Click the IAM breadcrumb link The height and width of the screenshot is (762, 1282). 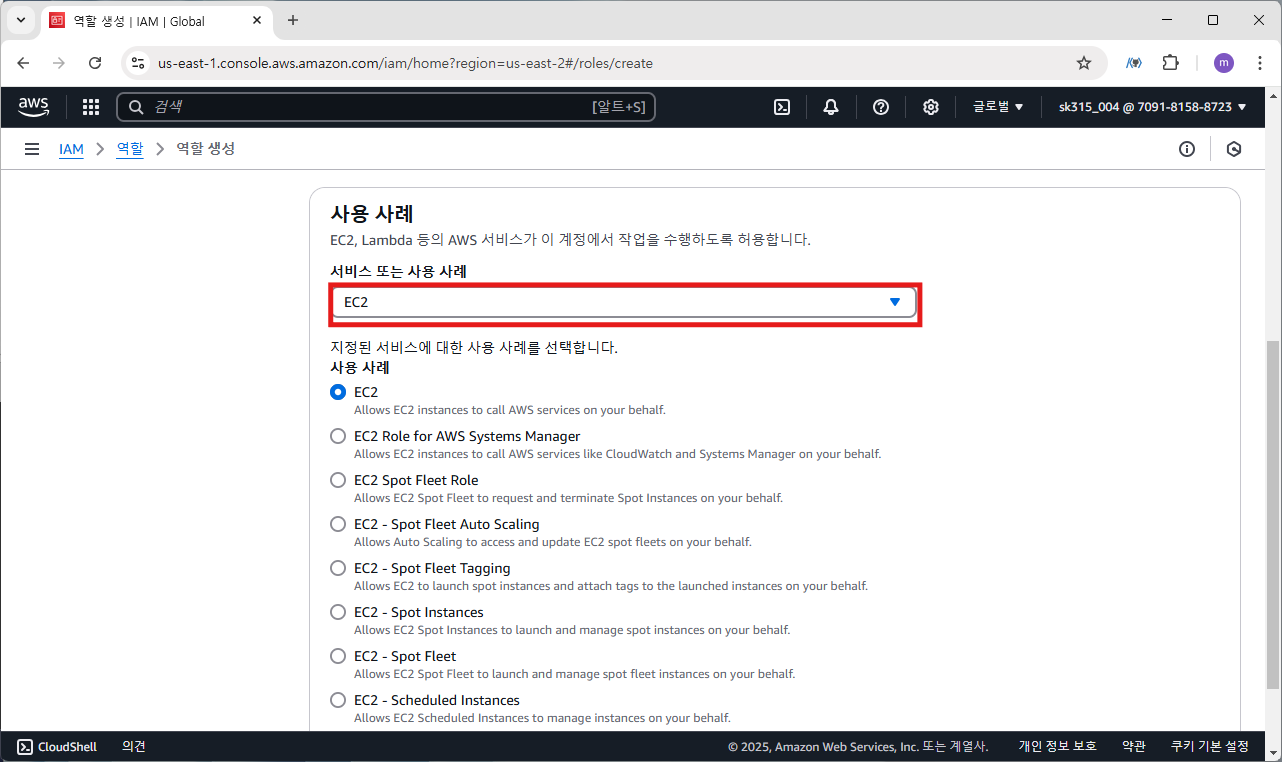pyautogui.click(x=71, y=149)
